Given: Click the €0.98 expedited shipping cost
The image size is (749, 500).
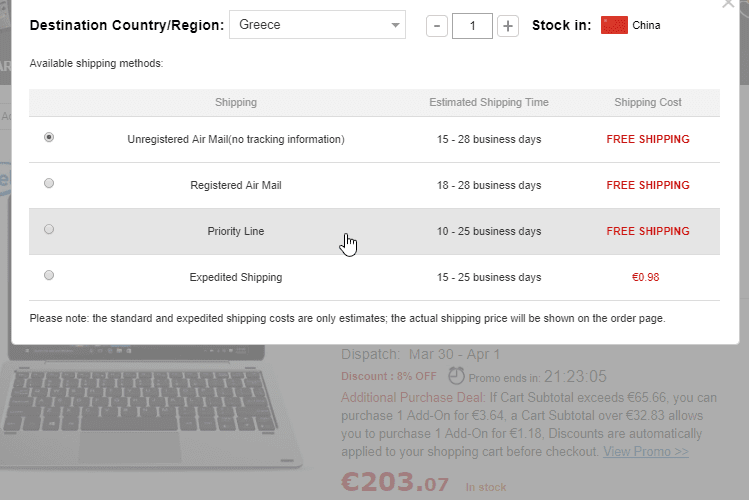Looking at the screenshot, I should click(x=648, y=277).
